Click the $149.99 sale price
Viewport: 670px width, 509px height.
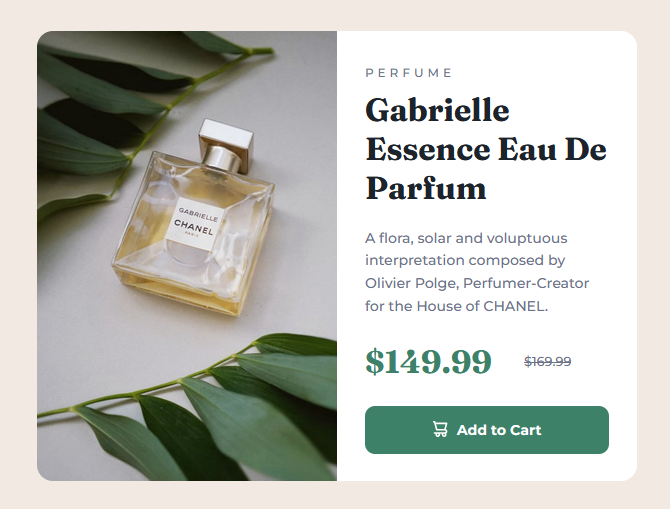(x=428, y=362)
